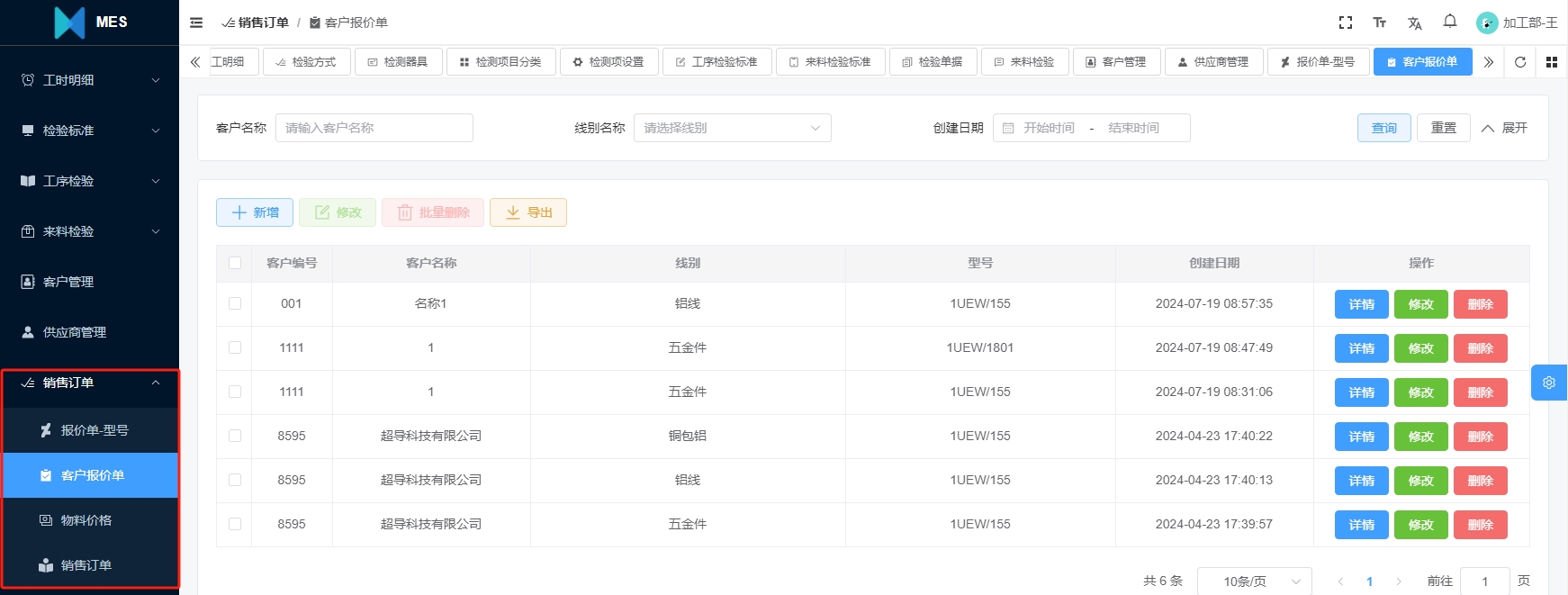Image resolution: width=1568 pixels, height=595 pixels.
Task: Open 供应商管理 in the sidebar
Action: [x=89, y=332]
